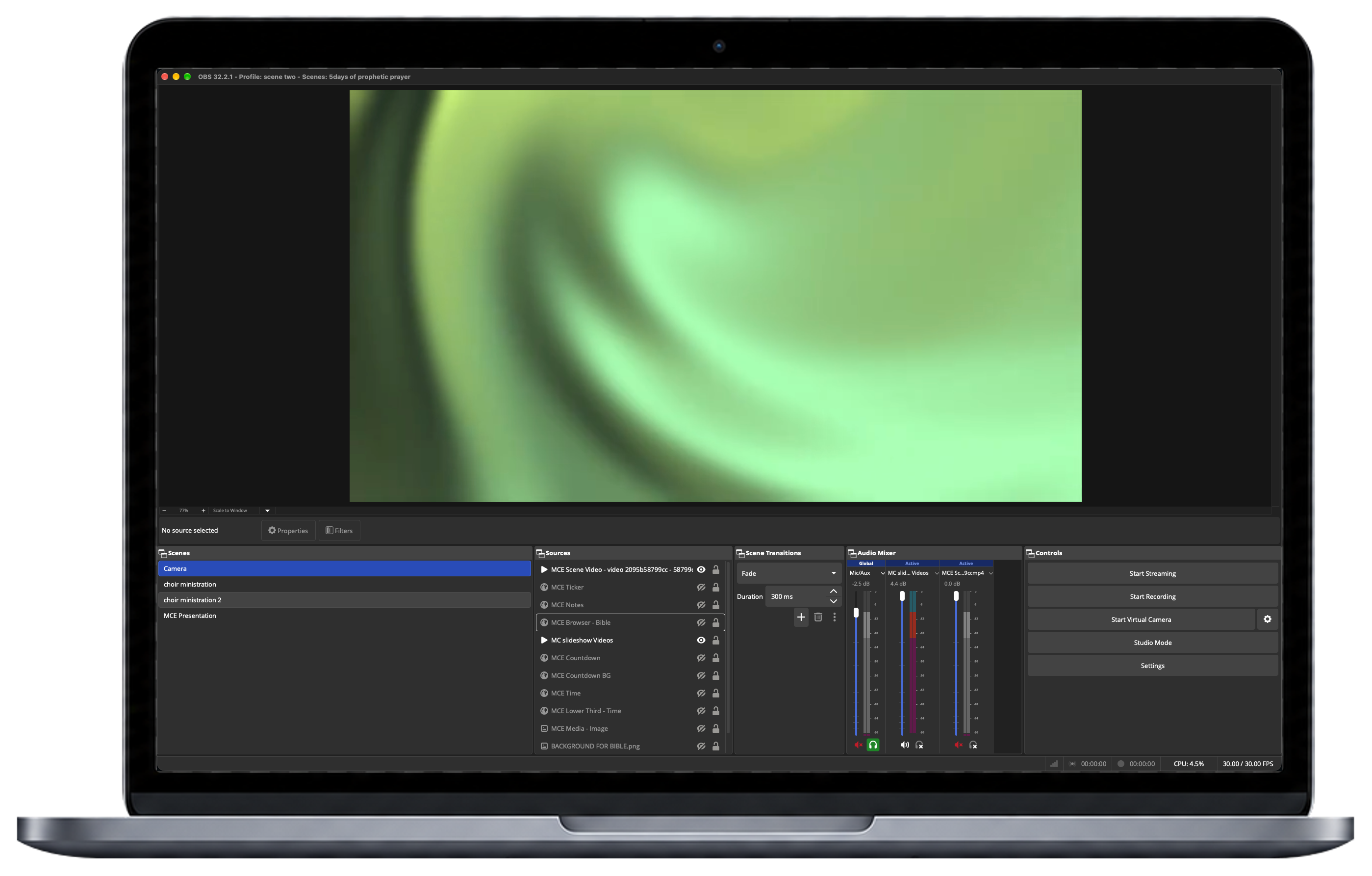
Task: Zoom out the preview with minus
Action: point(164,511)
